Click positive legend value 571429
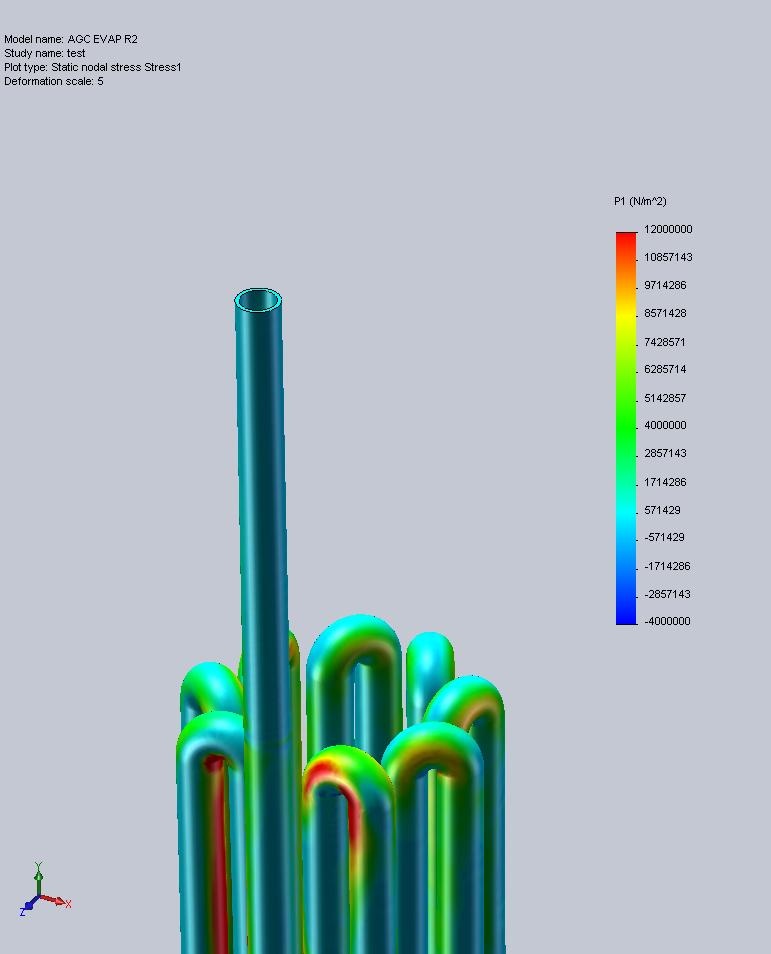 click(x=662, y=510)
